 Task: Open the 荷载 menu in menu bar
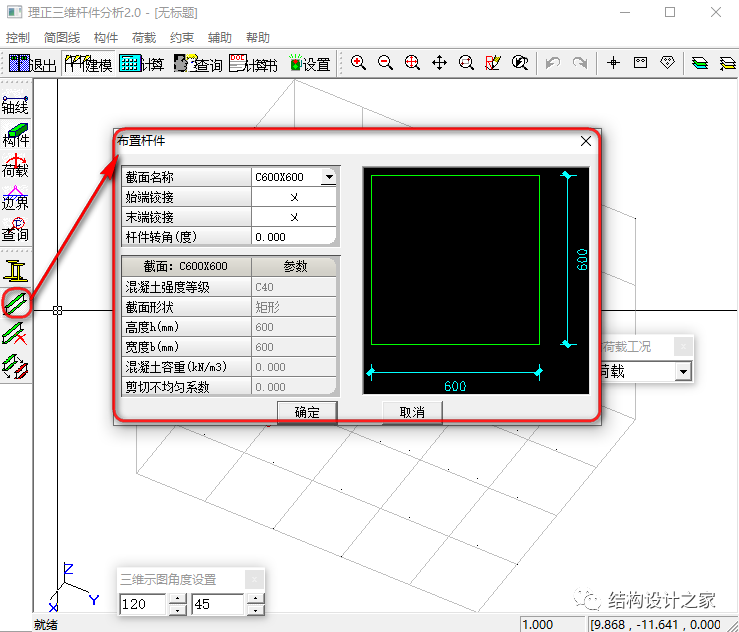coord(144,38)
